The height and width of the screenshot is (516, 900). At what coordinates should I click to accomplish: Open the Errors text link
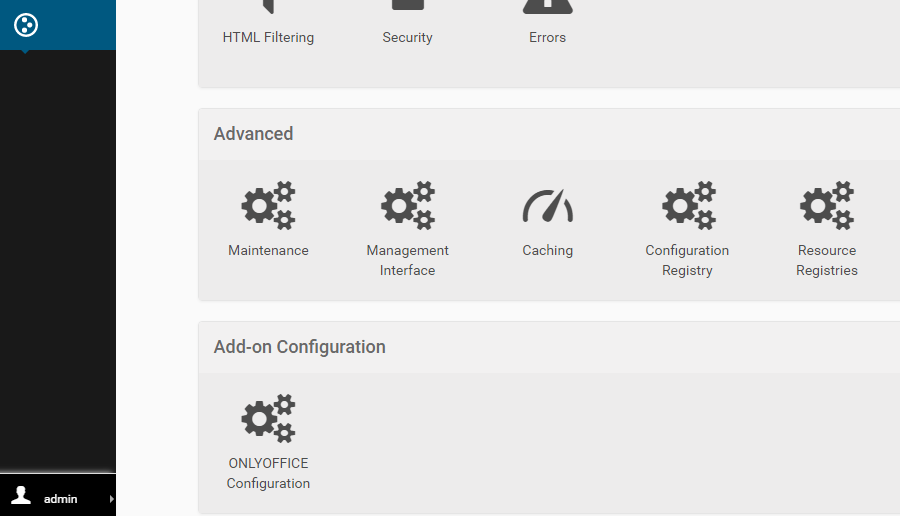point(548,37)
